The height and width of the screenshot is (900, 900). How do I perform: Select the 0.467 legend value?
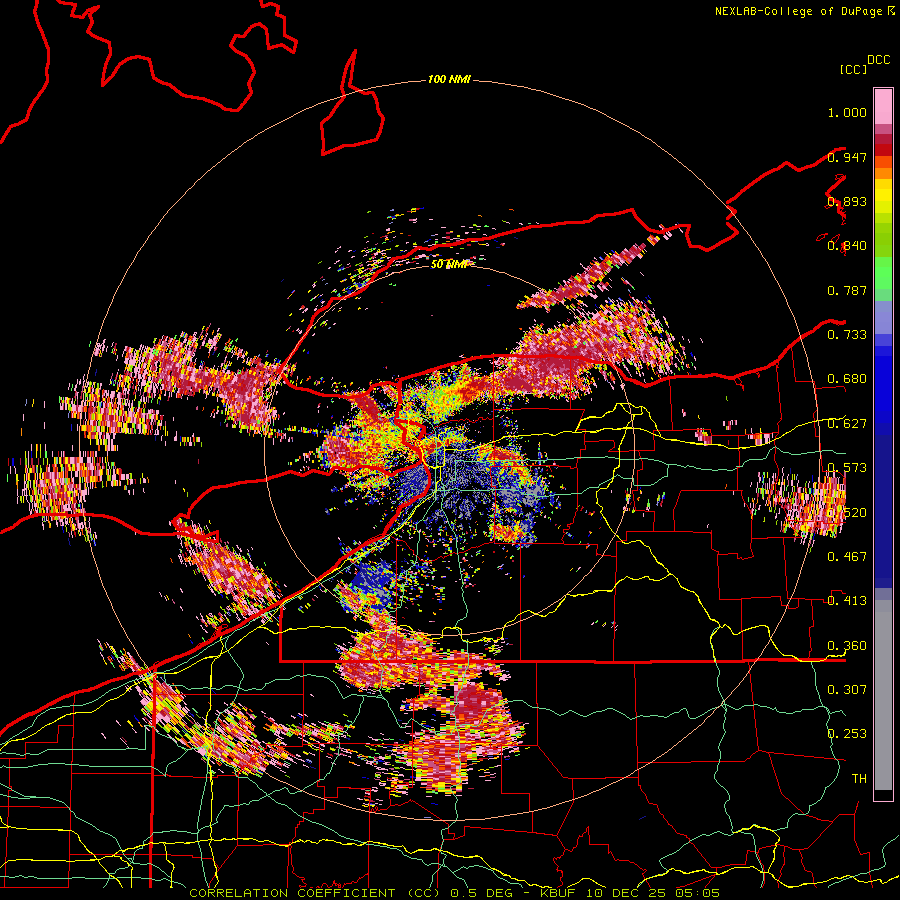coord(847,556)
